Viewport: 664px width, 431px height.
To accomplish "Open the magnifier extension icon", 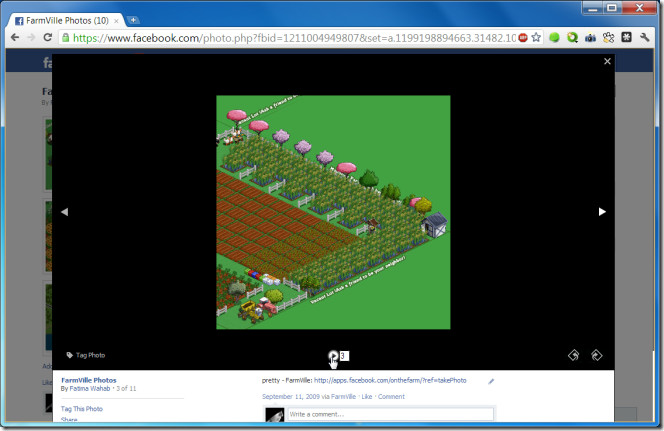I will pos(572,38).
